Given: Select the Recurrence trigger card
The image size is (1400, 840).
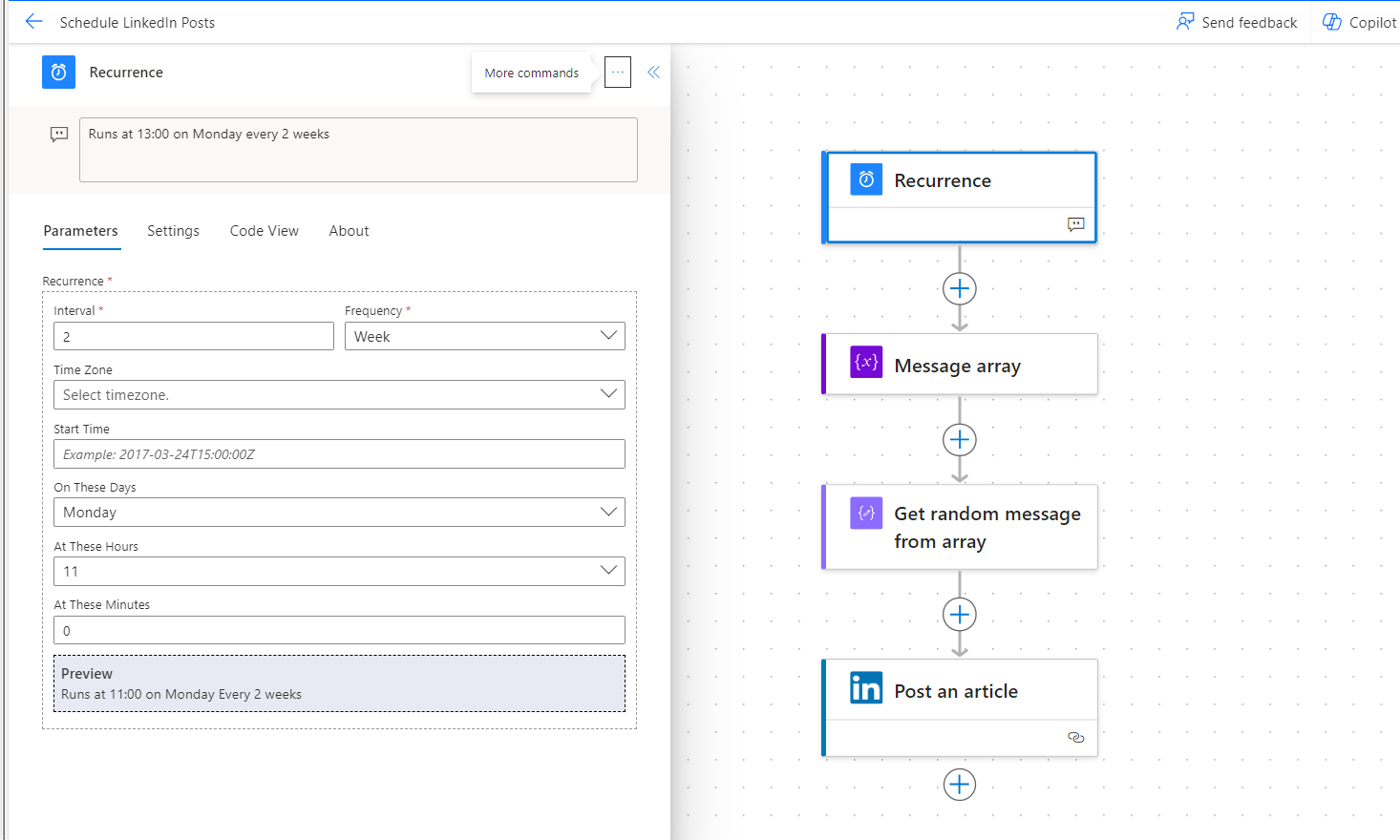Looking at the screenshot, I should click(960, 198).
